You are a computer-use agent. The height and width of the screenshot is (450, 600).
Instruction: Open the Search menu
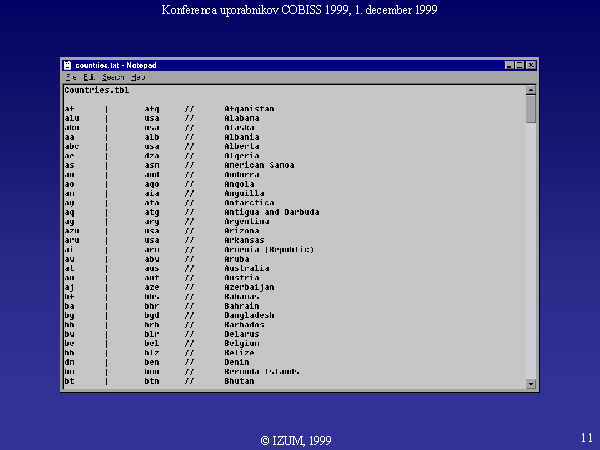click(x=112, y=77)
